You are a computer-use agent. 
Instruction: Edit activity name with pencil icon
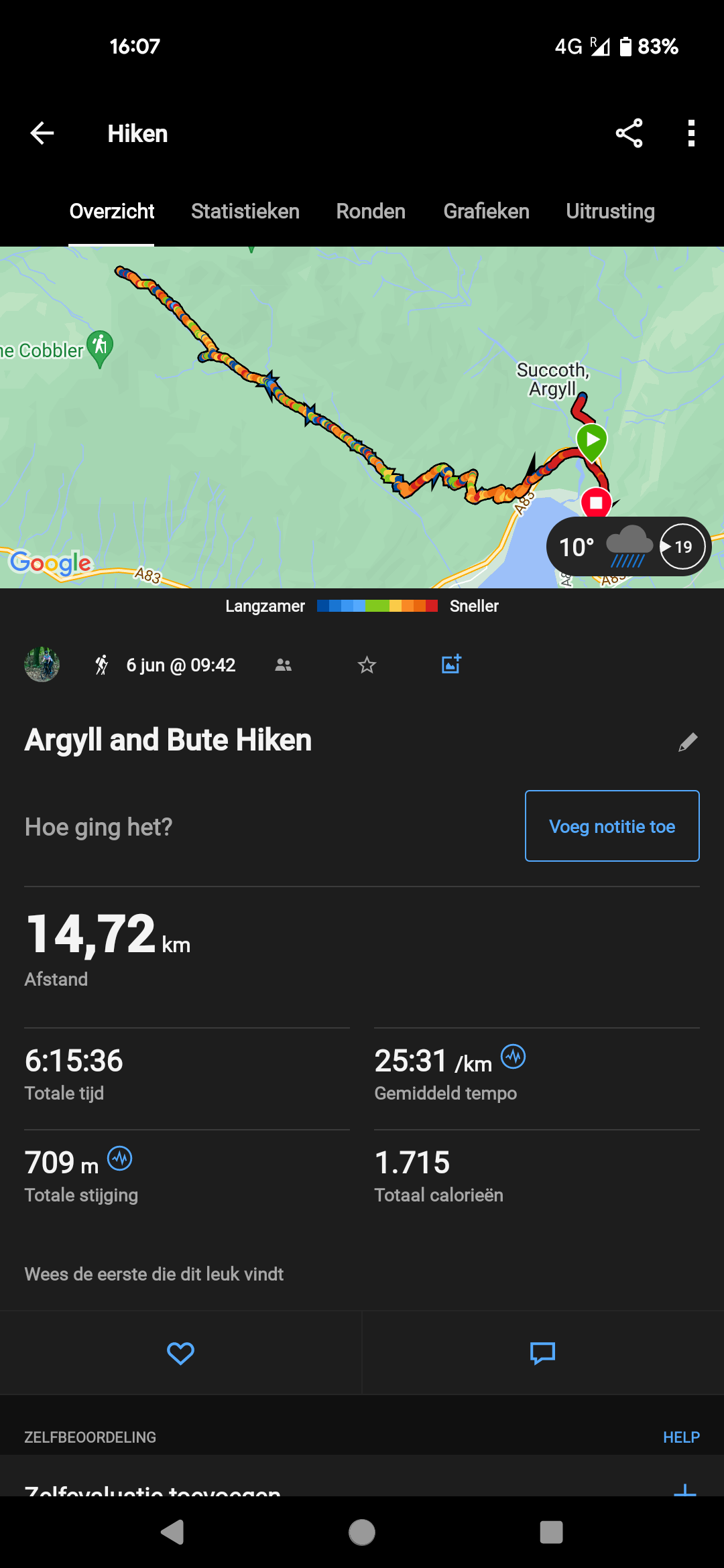coord(688,742)
